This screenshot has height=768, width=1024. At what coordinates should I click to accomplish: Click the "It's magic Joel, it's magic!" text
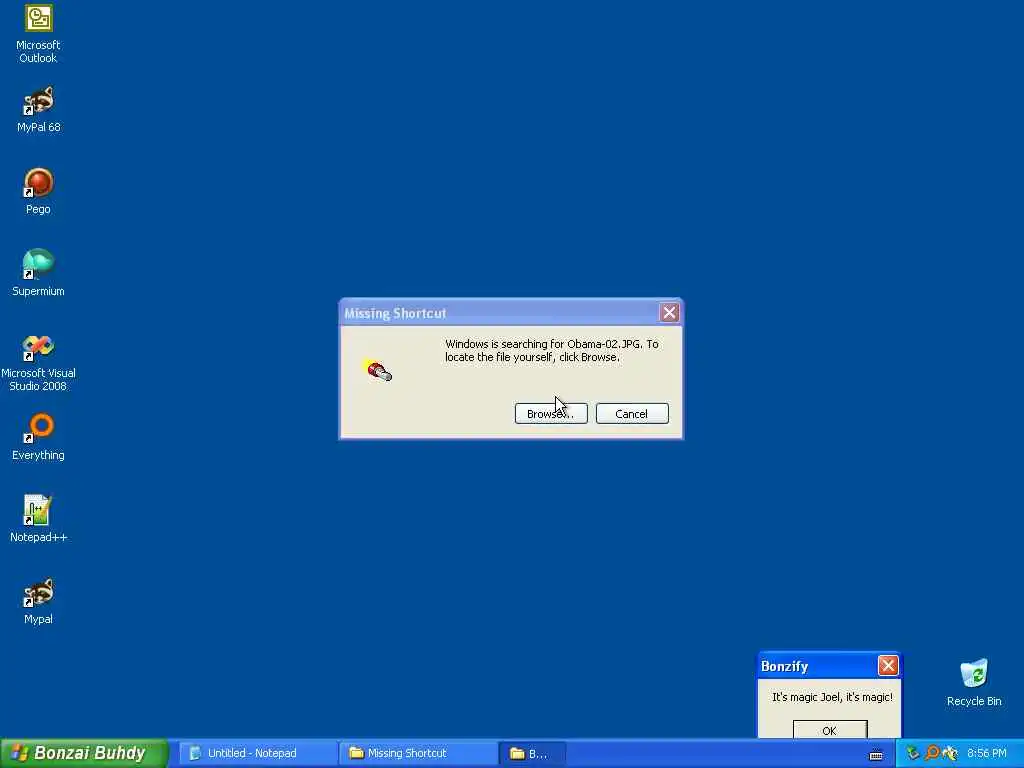coord(832,697)
